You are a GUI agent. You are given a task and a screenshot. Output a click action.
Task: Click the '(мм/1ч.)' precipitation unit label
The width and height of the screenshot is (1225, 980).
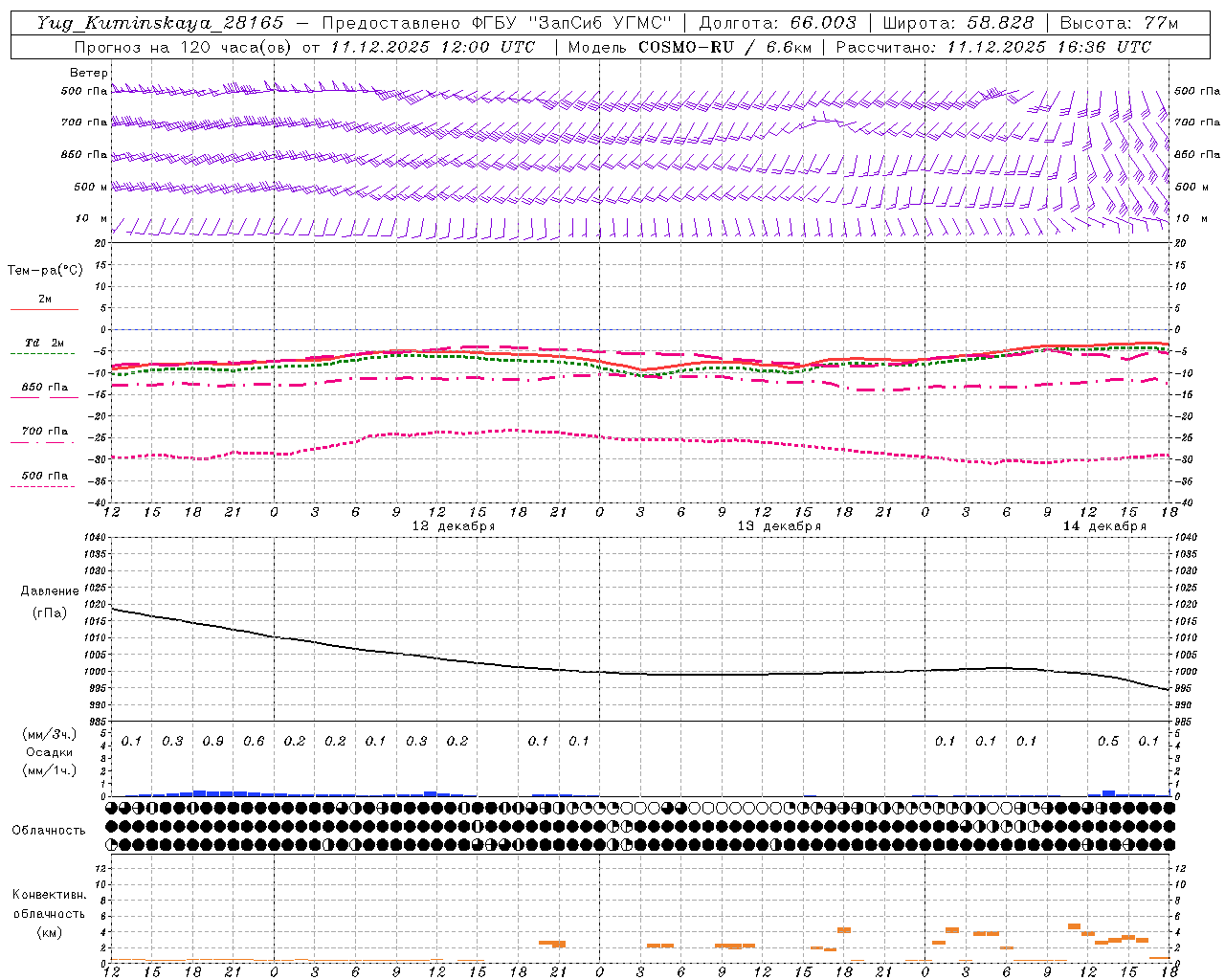click(50, 770)
